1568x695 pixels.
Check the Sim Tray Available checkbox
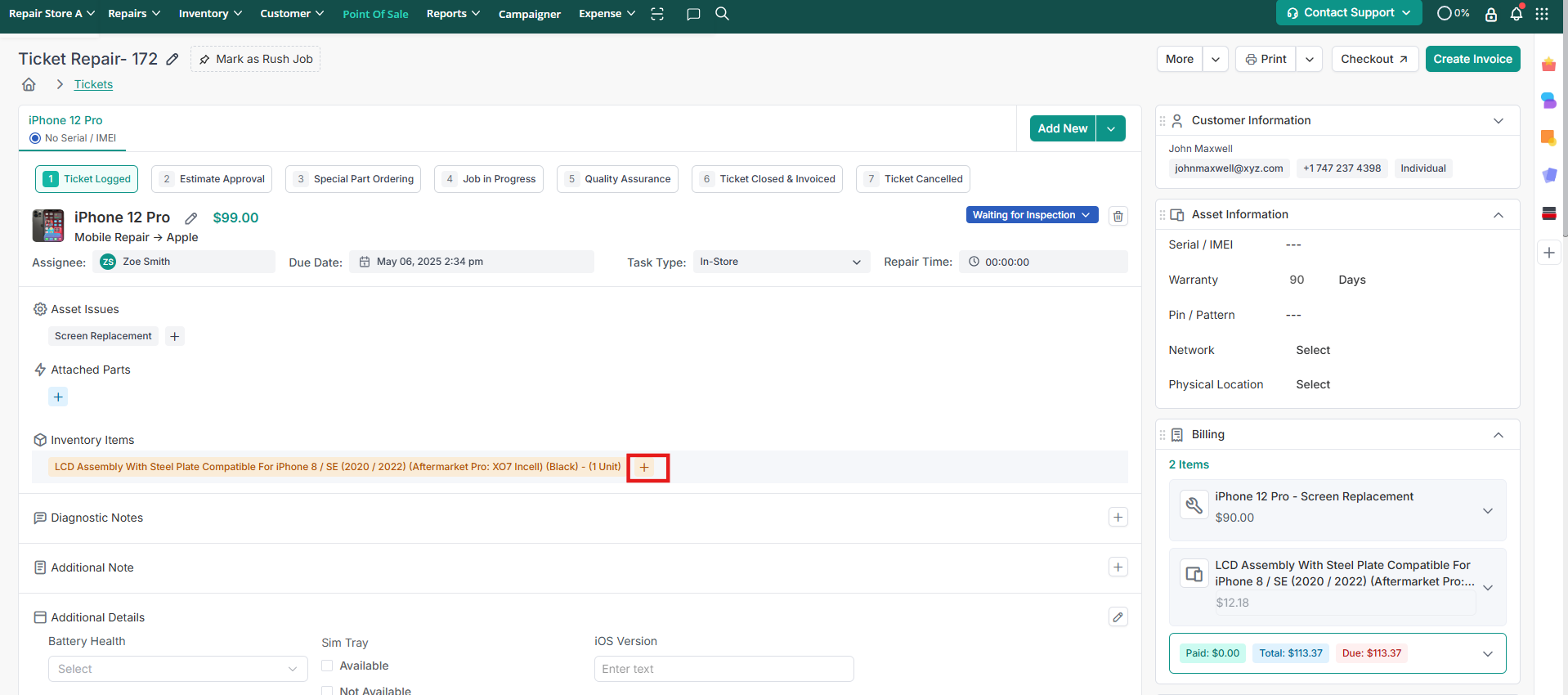pyautogui.click(x=327, y=666)
